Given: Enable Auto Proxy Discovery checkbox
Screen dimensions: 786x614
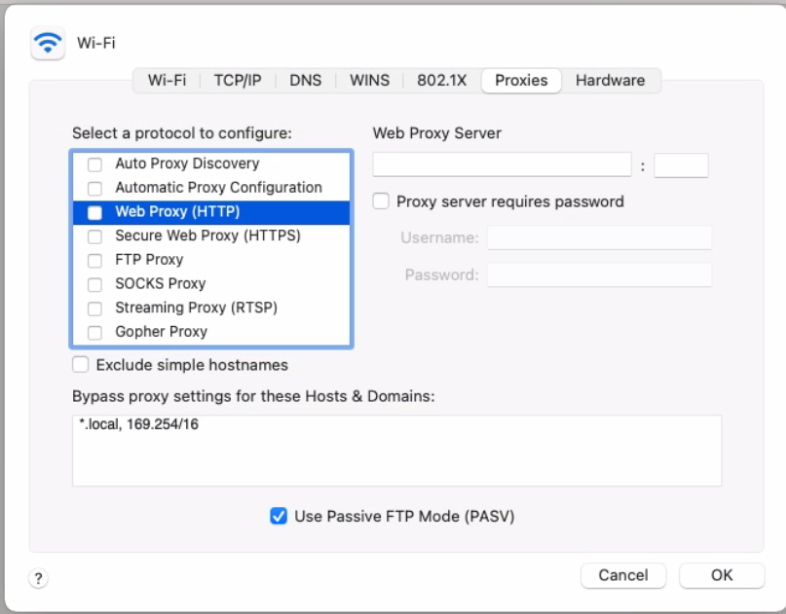Looking at the screenshot, I should 95,164.
